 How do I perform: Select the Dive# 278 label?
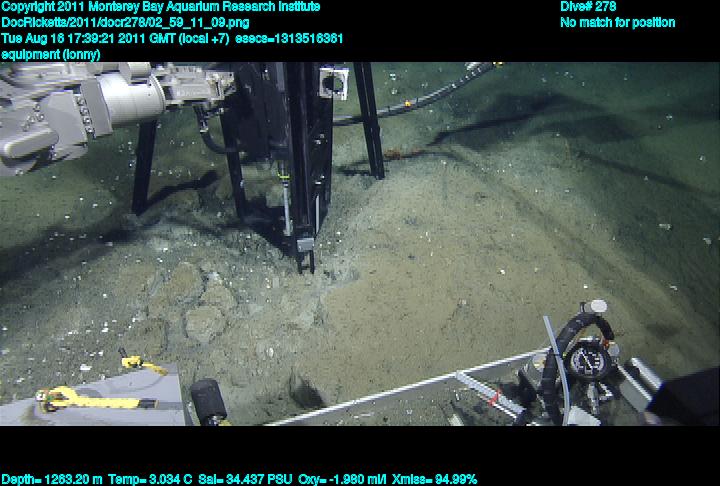(588, 7)
